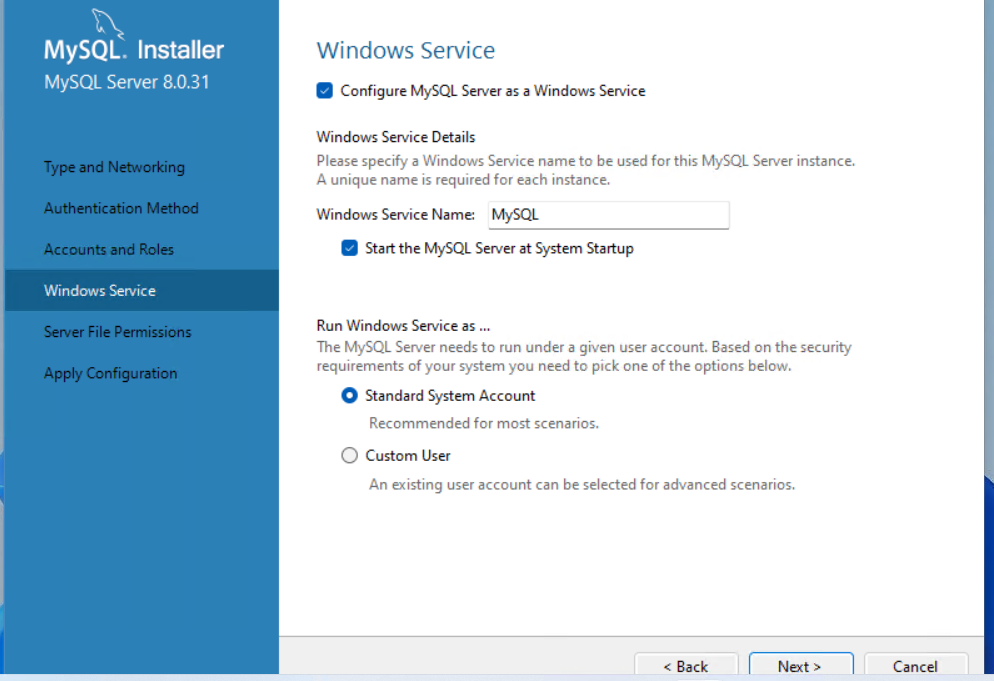The image size is (994, 681).
Task: Click 'A unique name is required' text
Action: tap(463, 180)
